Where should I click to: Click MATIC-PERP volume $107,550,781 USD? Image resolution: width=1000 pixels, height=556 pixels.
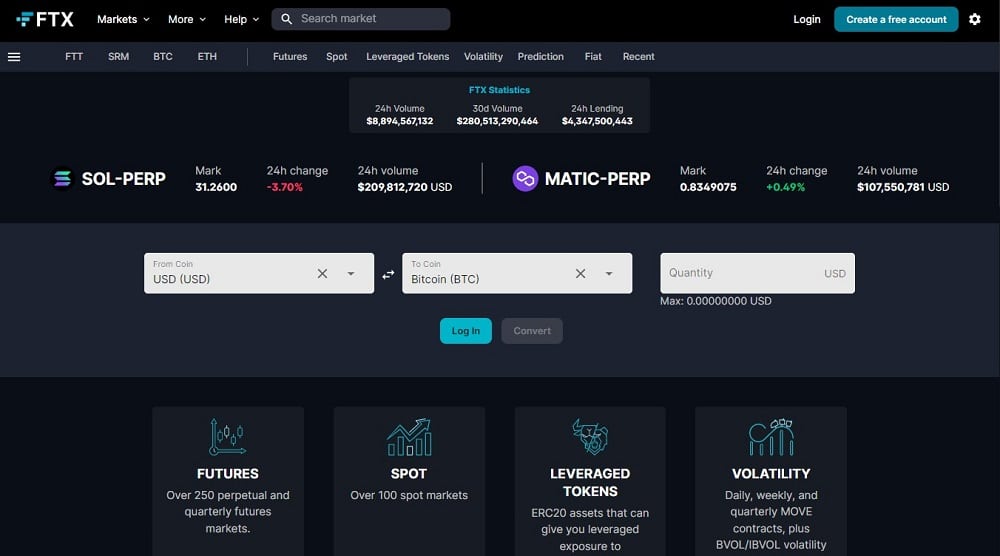pos(903,187)
